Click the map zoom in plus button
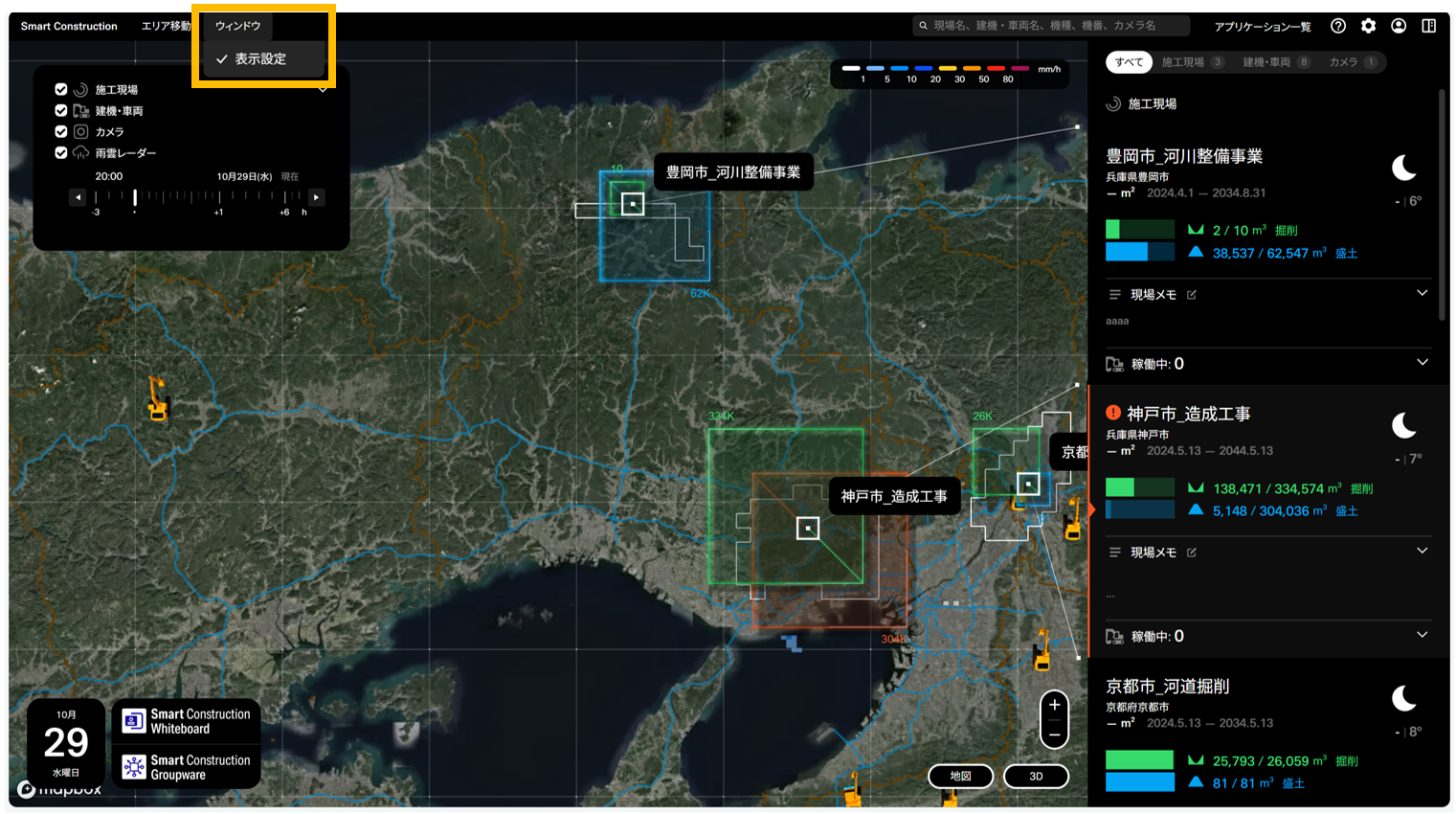This screenshot has width=1456, height=814. coord(1054,705)
